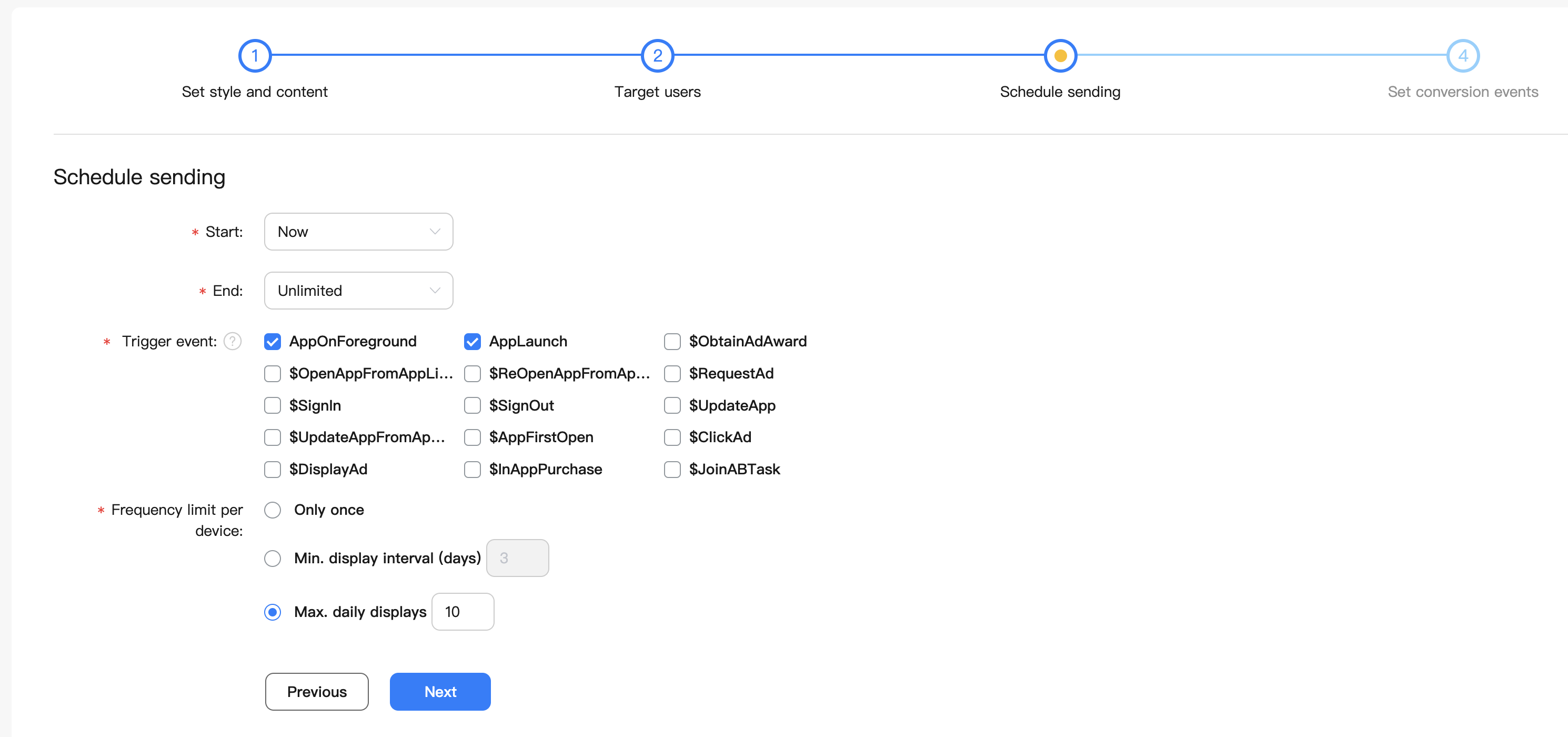1568x737 pixels.
Task: Click the Max. daily displays number field
Action: click(x=462, y=612)
